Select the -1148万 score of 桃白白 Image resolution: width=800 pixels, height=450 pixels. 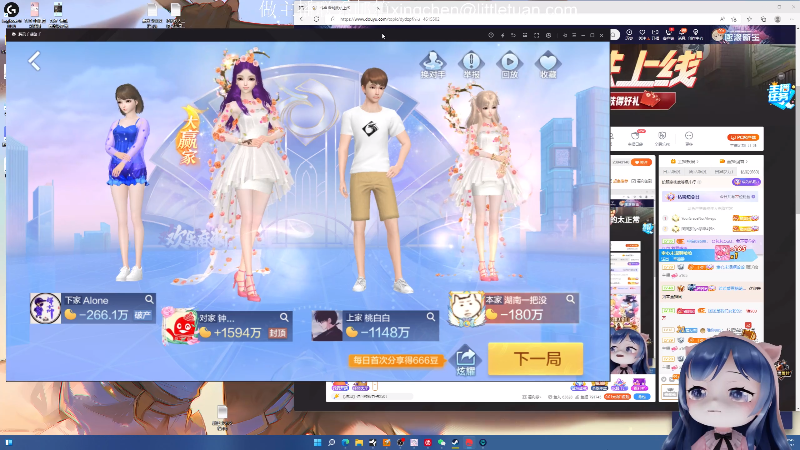pos(385,333)
